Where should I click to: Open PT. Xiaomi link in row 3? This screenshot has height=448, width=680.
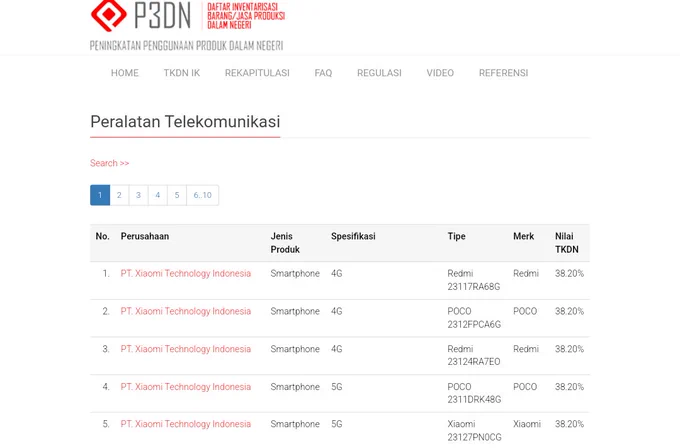coord(186,349)
